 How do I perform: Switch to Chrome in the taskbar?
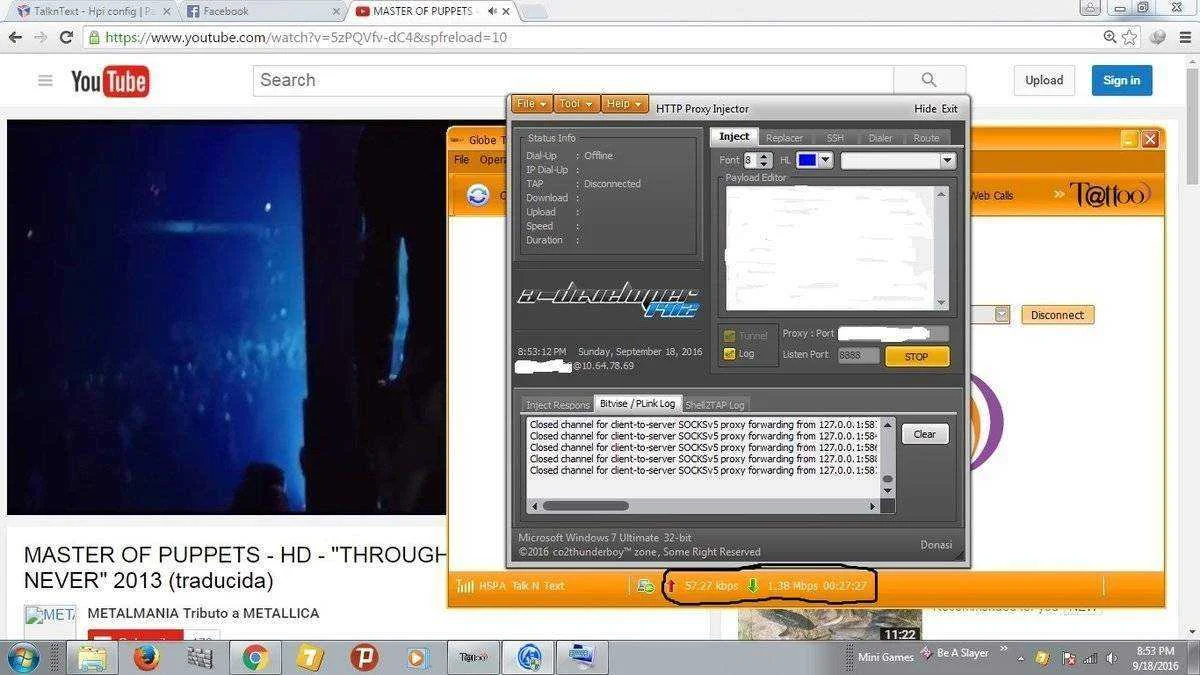[255, 658]
